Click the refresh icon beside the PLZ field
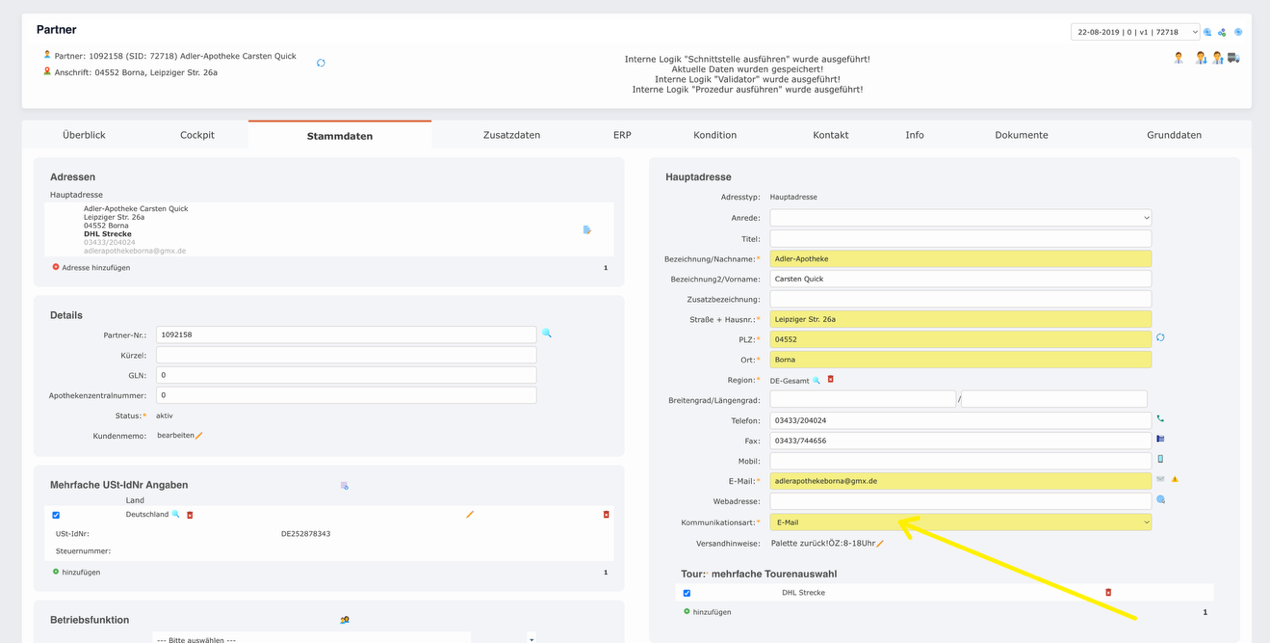The width and height of the screenshot is (1270, 643). click(x=1160, y=338)
